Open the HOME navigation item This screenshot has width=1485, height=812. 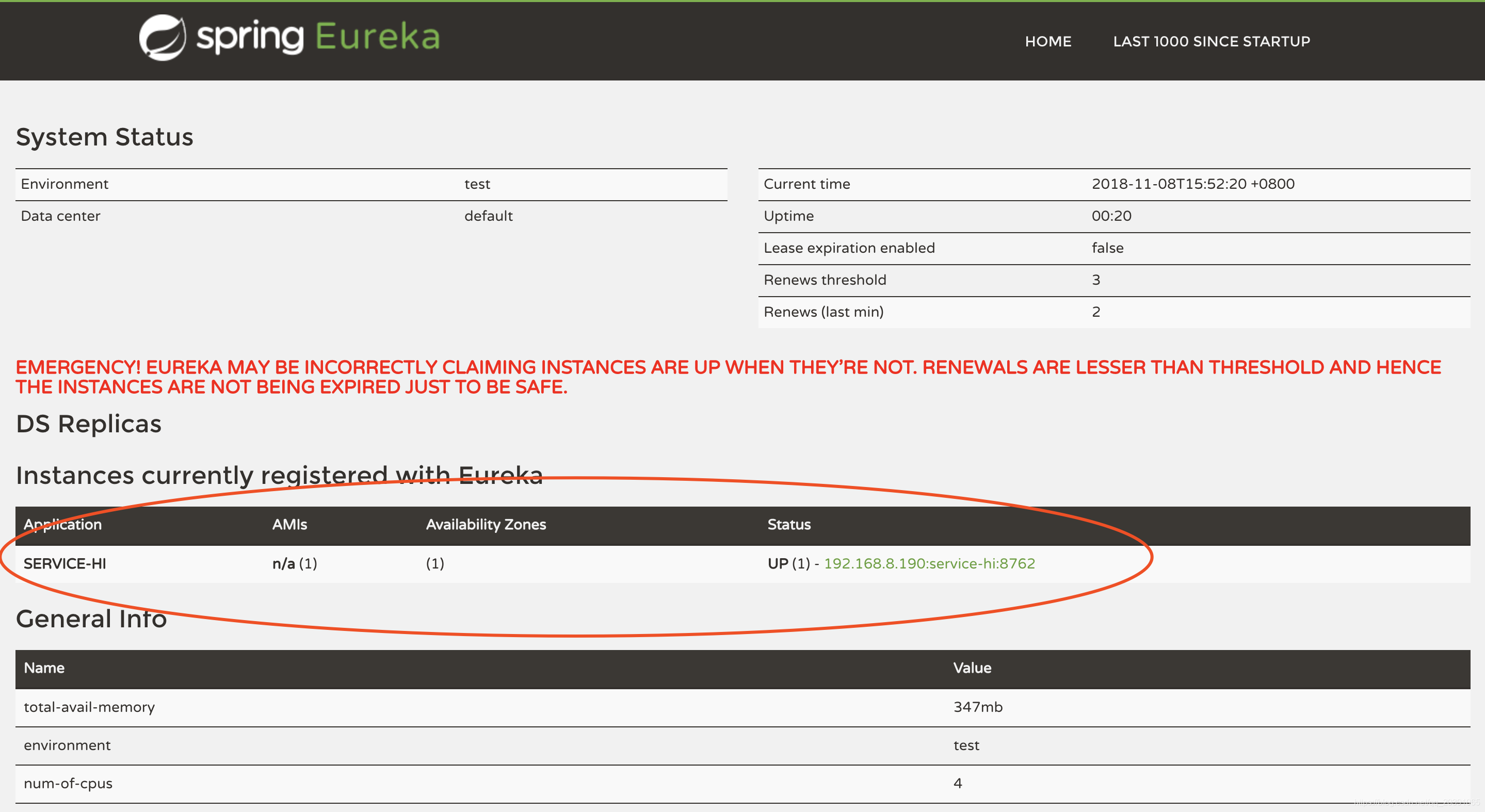[1047, 41]
